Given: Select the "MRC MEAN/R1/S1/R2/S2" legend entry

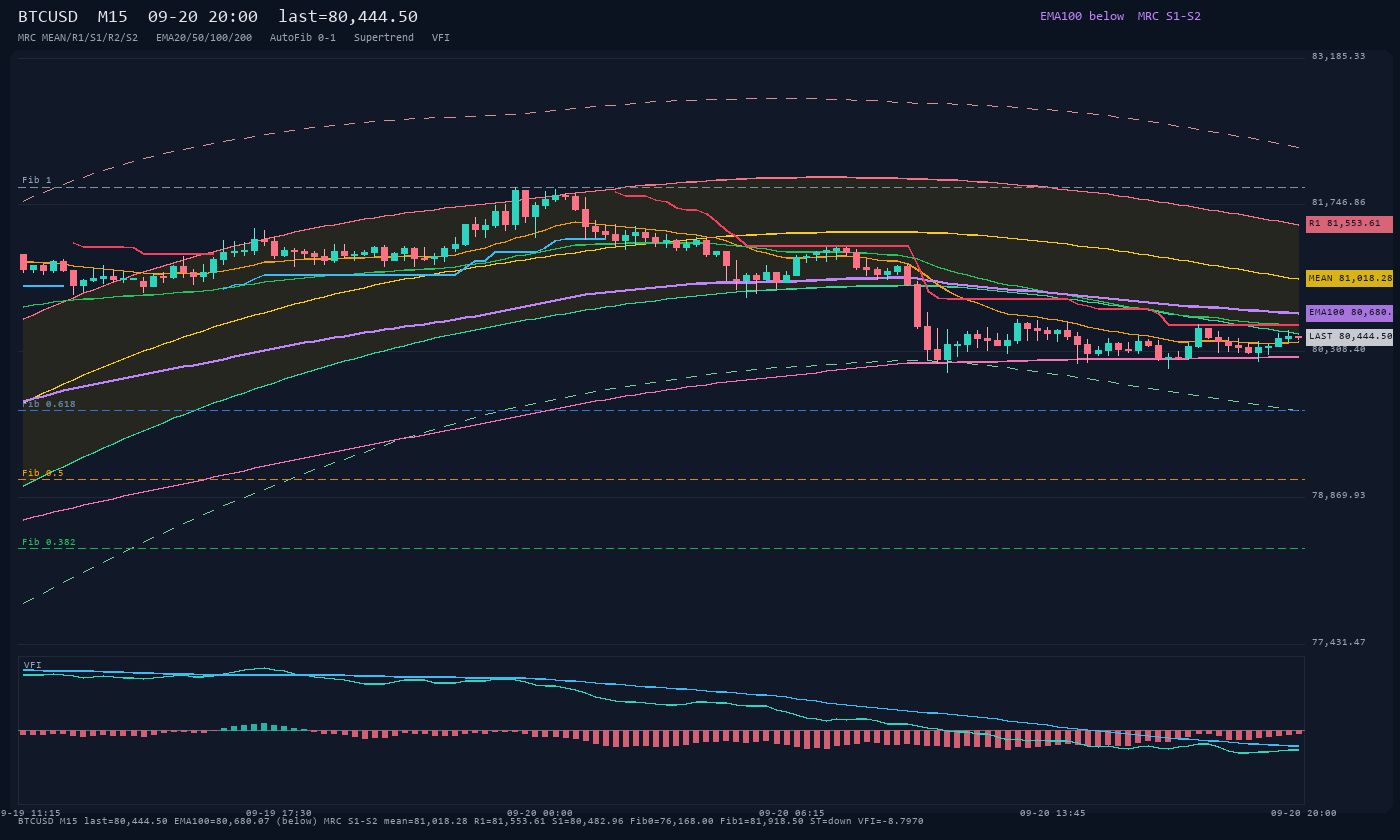Looking at the screenshot, I should [x=78, y=38].
